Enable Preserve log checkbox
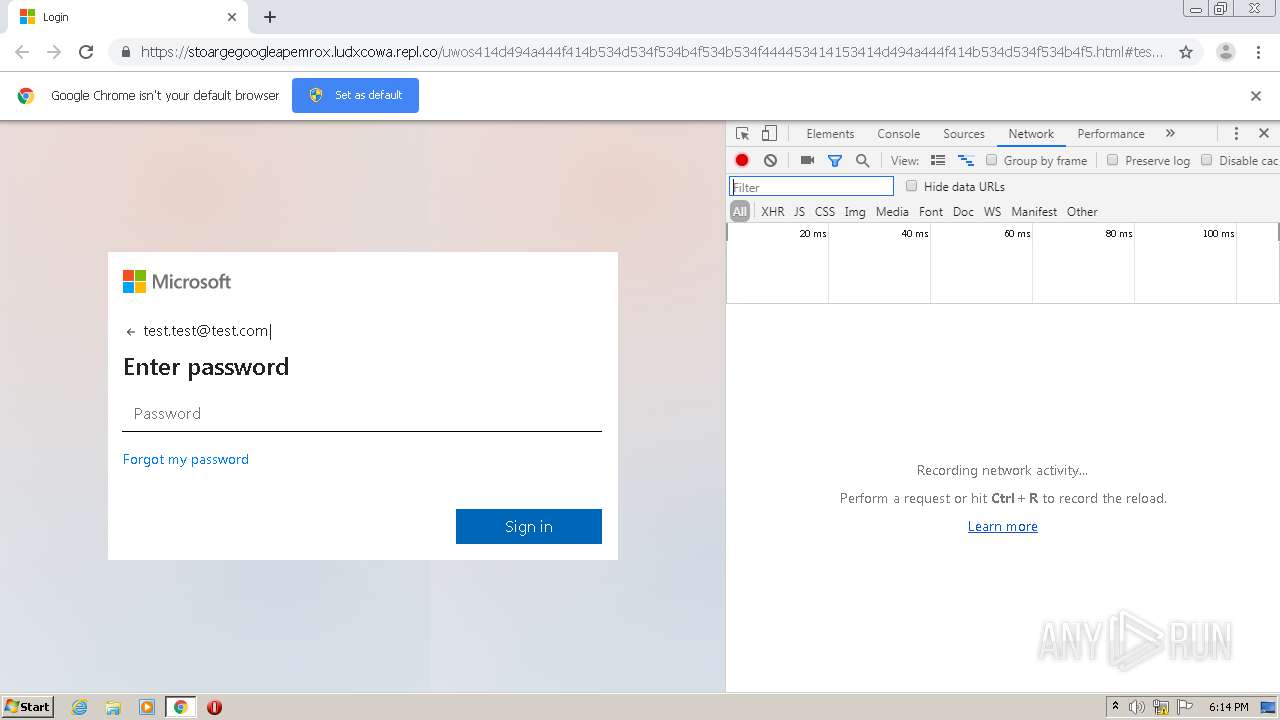 1112,160
